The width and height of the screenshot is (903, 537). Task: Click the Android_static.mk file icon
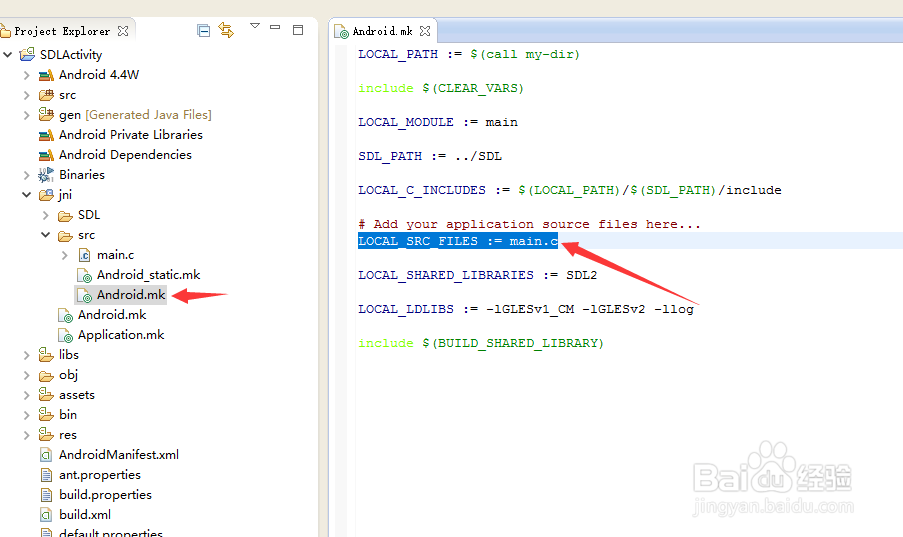(x=84, y=275)
